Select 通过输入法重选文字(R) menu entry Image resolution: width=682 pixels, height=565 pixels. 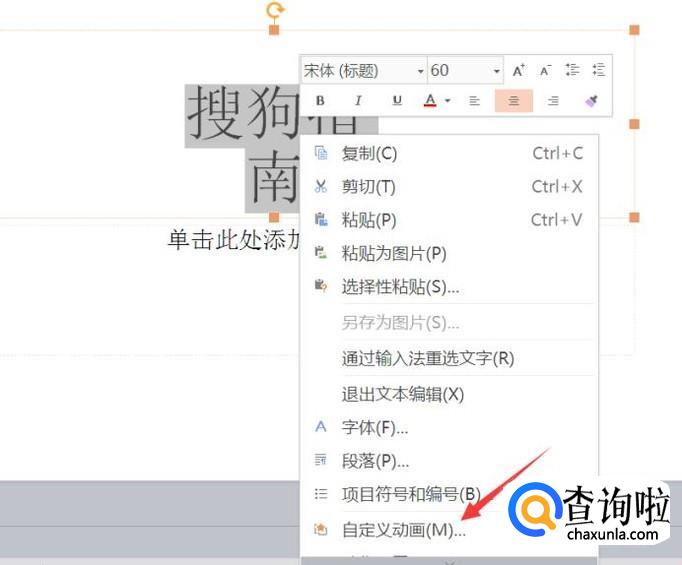[x=449, y=358]
